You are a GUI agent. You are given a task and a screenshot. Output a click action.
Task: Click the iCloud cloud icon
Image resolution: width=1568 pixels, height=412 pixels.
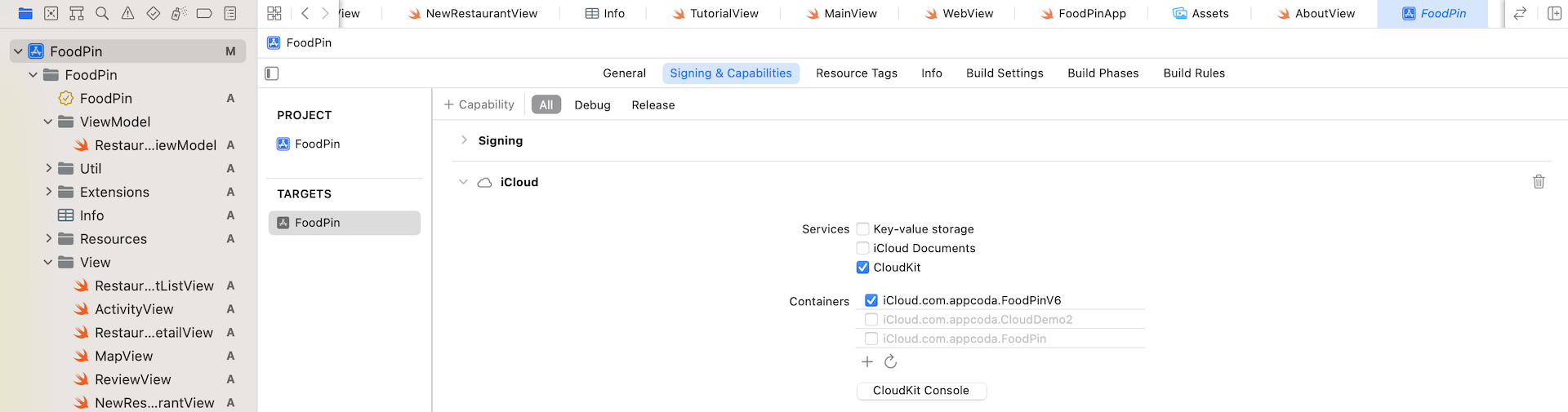(x=484, y=183)
